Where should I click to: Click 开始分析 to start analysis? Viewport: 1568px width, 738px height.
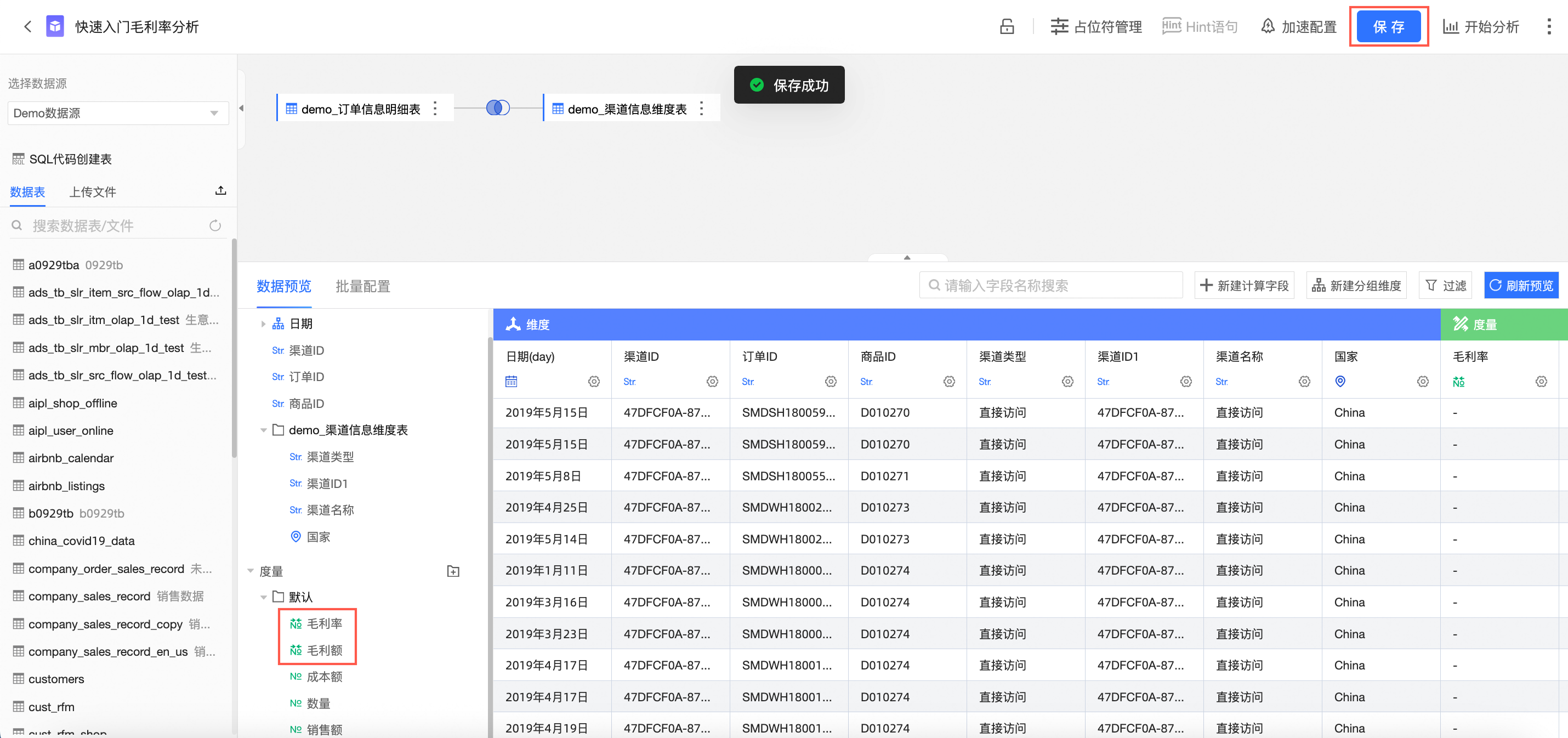click(1480, 26)
